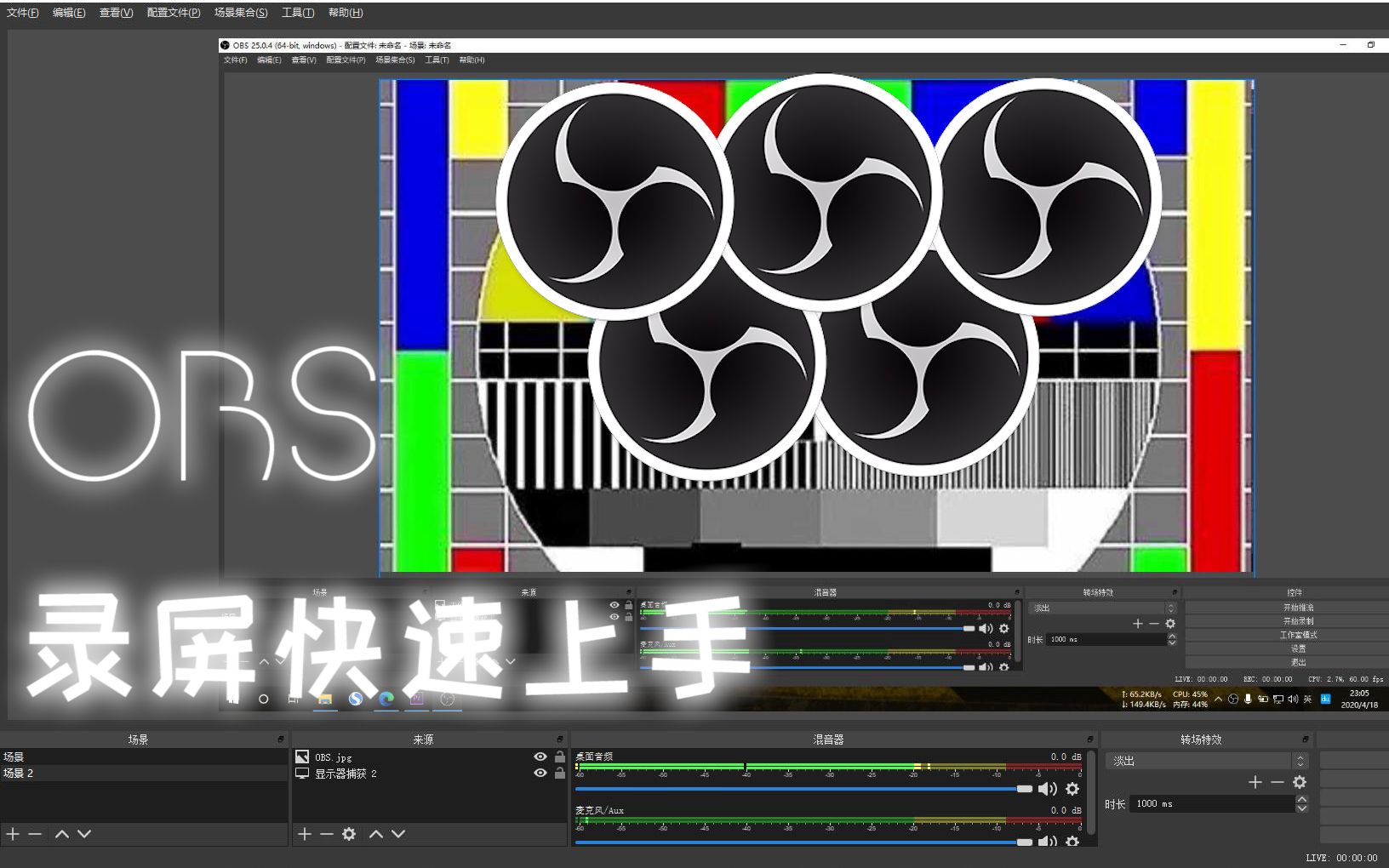This screenshot has width=1389, height=868.
Task: Move the source up in the list
Action: coord(376,834)
